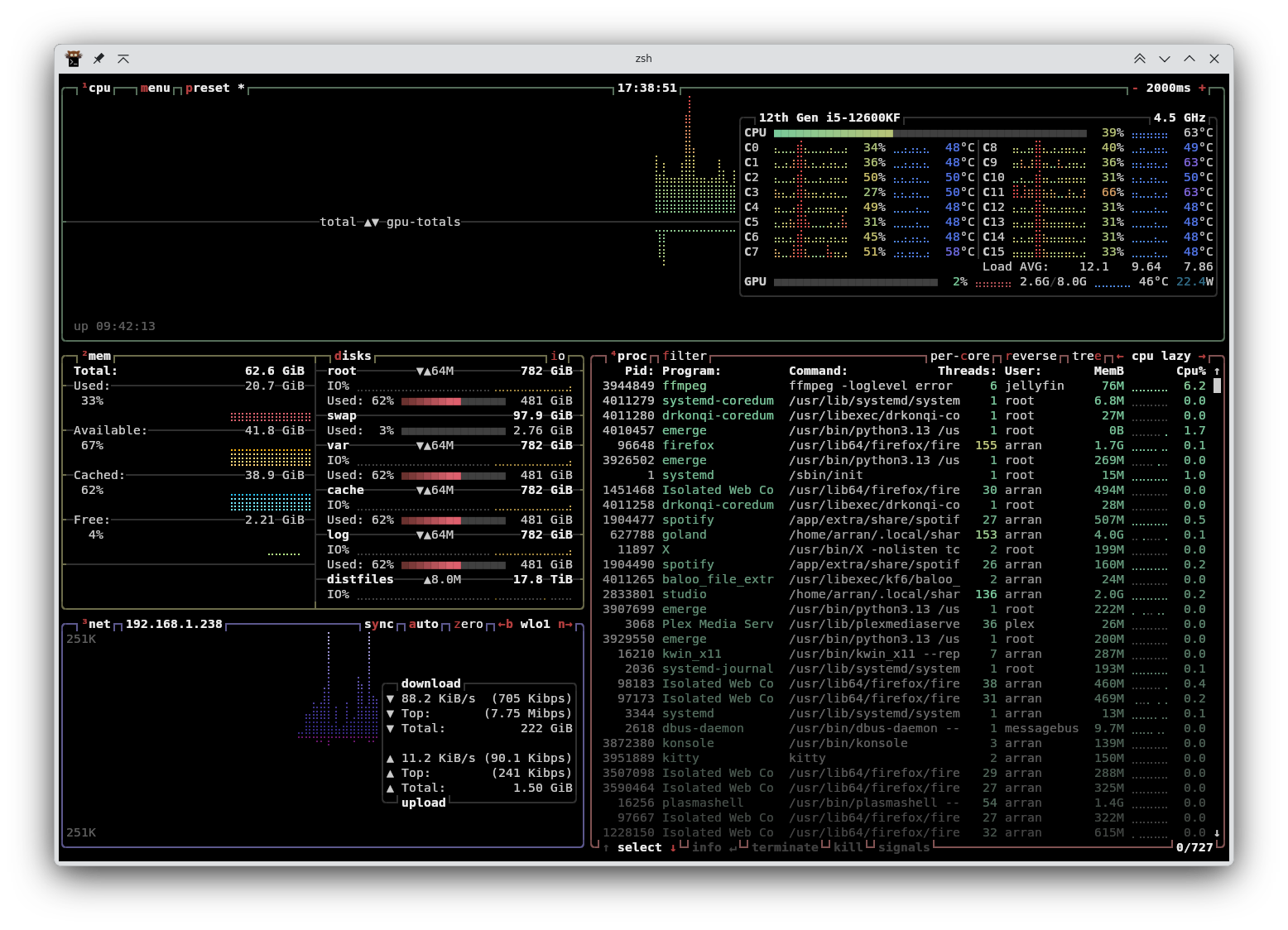This screenshot has width=1288, height=930.
Task: Select the systemd-journal process row
Action: (904, 669)
